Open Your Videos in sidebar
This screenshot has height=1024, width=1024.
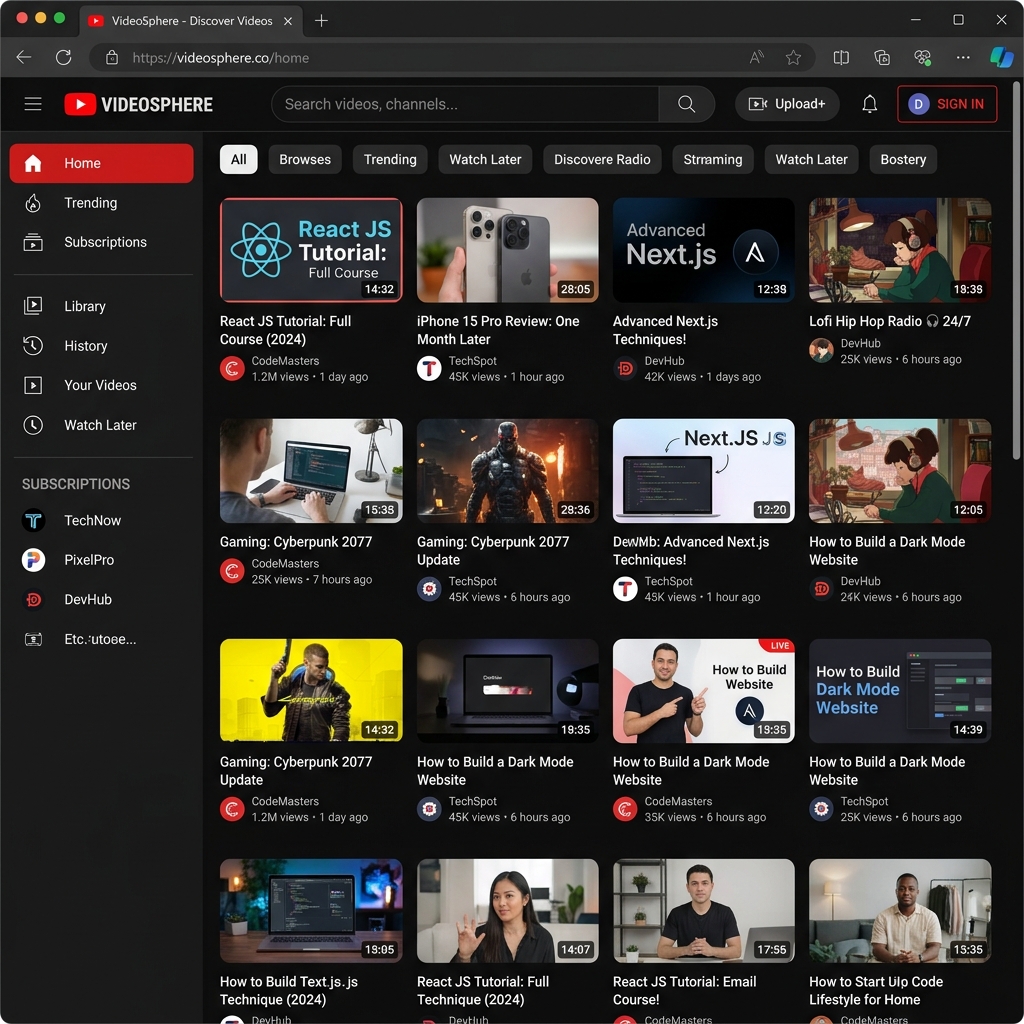tap(101, 385)
